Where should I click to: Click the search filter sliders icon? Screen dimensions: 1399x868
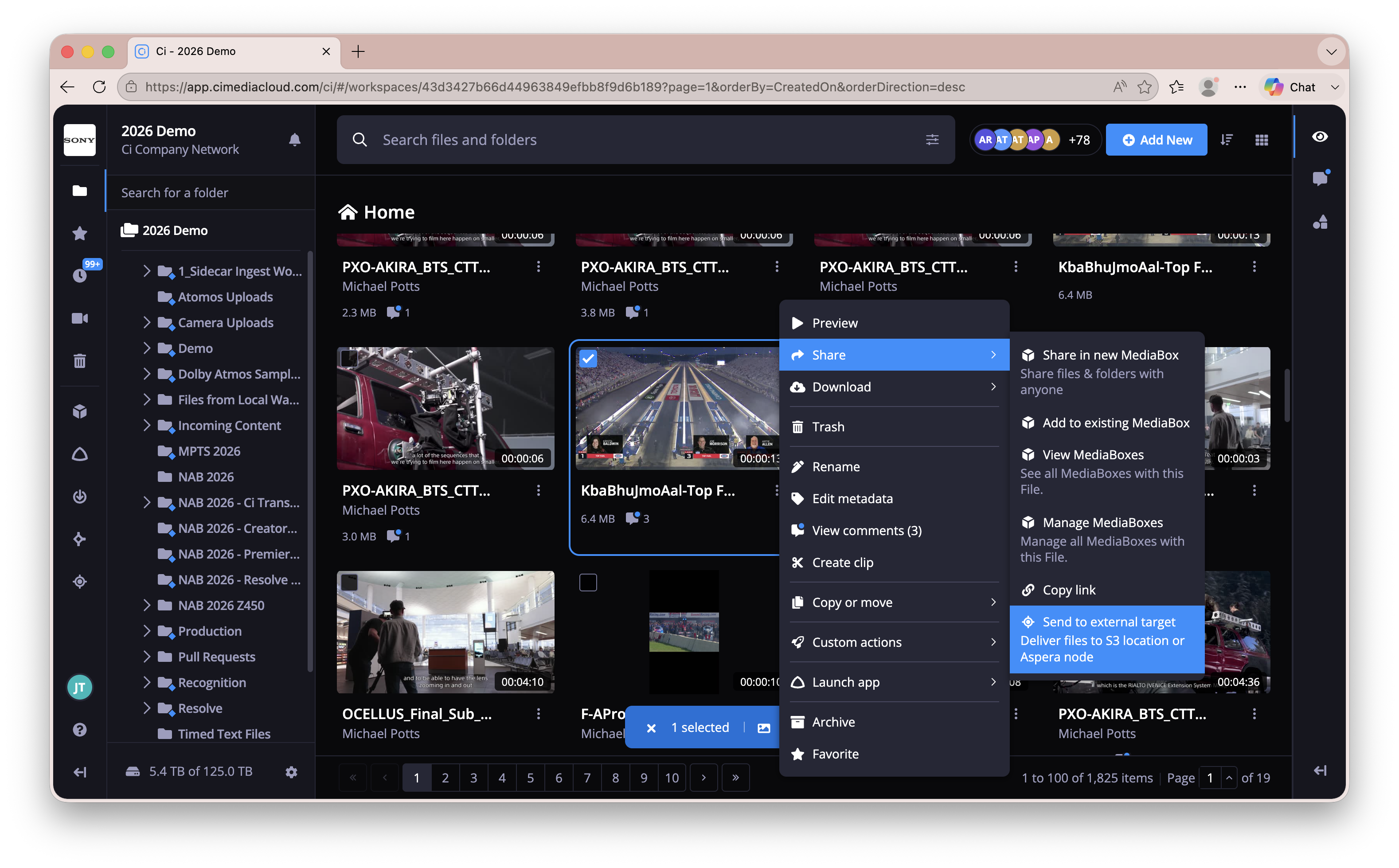(x=932, y=140)
